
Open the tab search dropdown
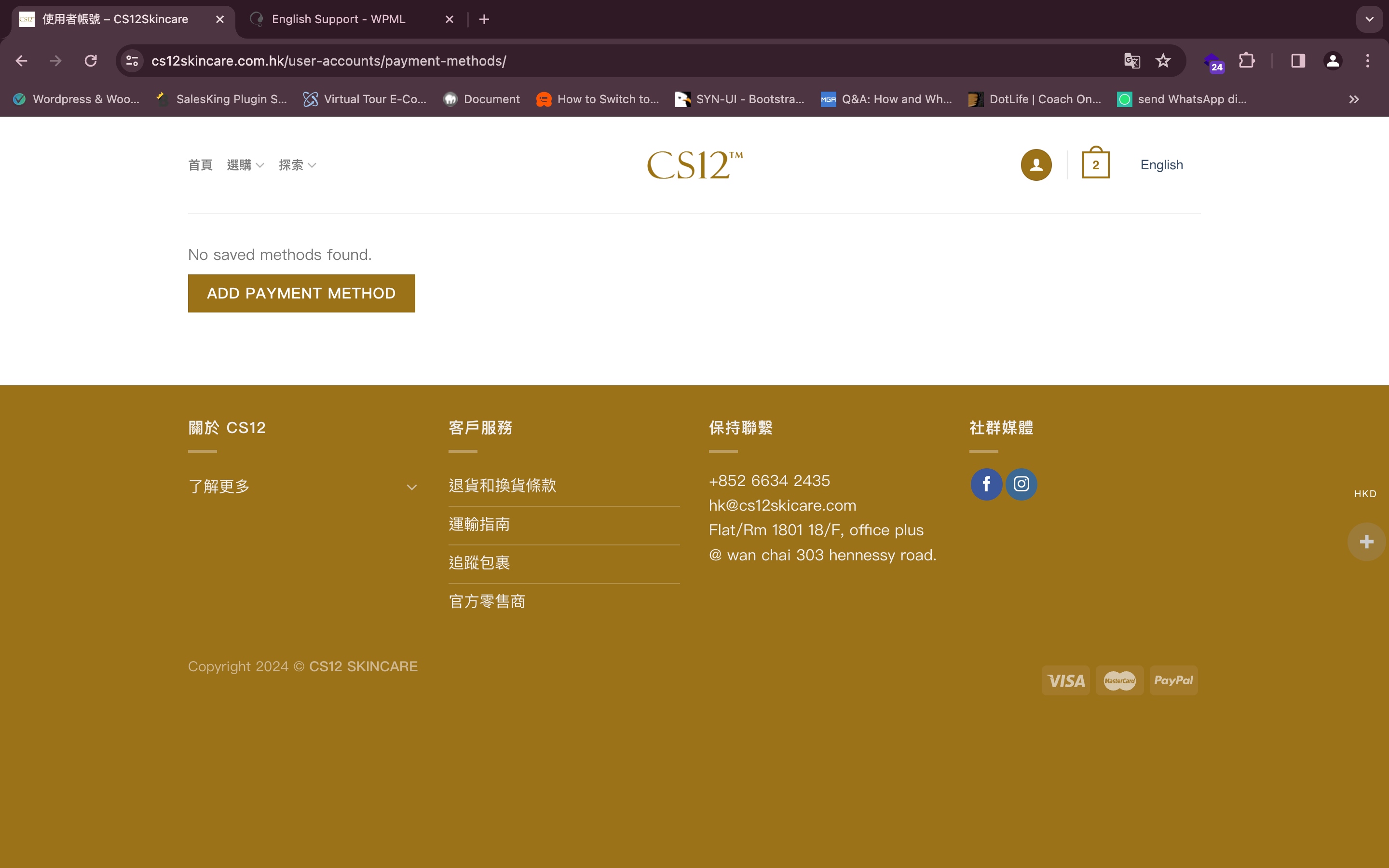1370,19
